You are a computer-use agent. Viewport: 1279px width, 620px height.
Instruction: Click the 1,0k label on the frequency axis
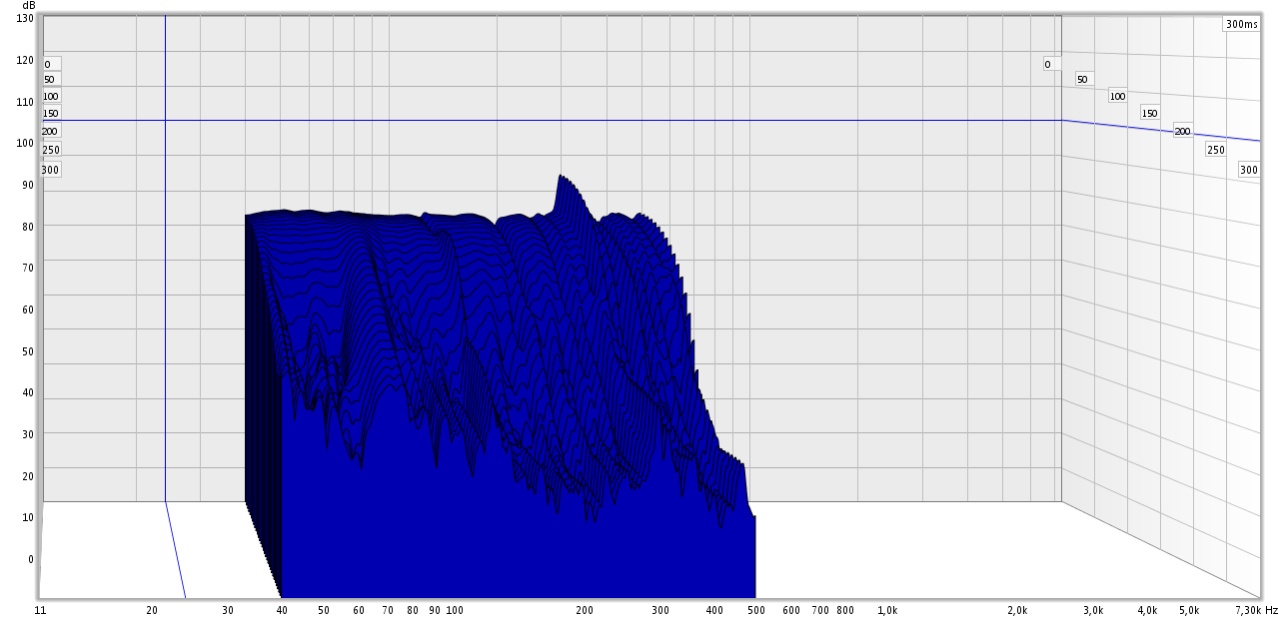[887, 610]
